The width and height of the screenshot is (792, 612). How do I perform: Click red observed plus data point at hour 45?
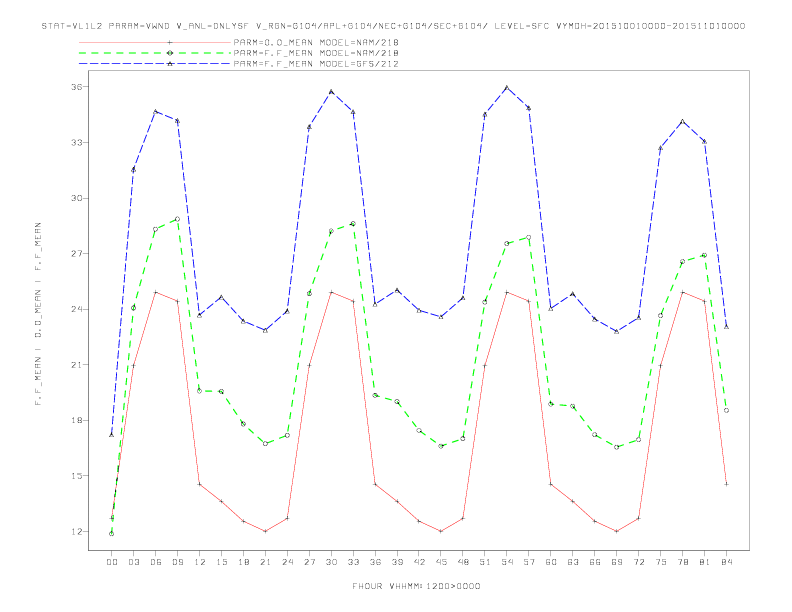pos(441,531)
